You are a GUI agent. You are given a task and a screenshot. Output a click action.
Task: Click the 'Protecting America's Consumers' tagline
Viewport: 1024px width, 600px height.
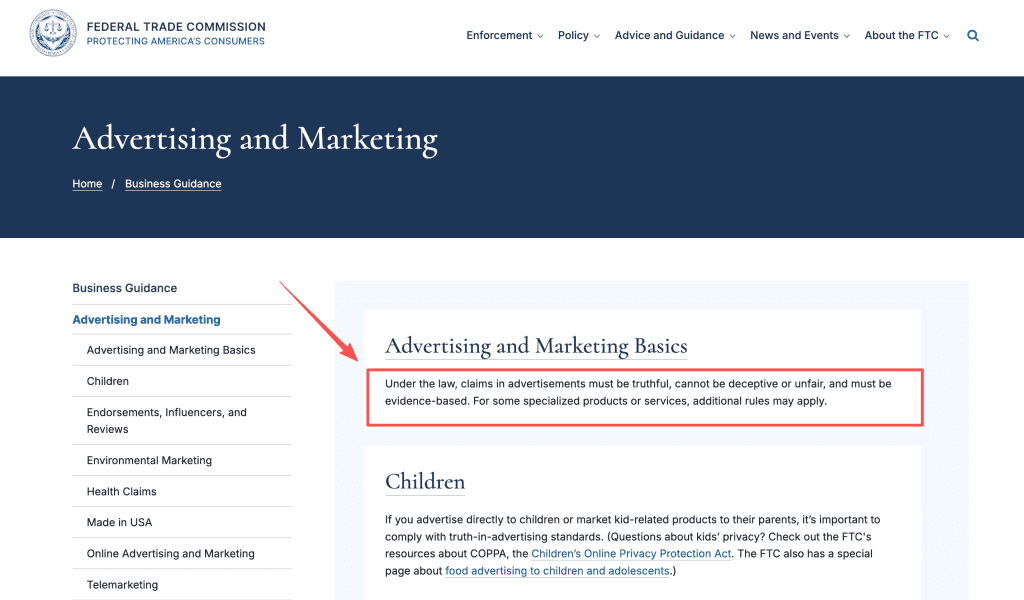click(x=176, y=41)
